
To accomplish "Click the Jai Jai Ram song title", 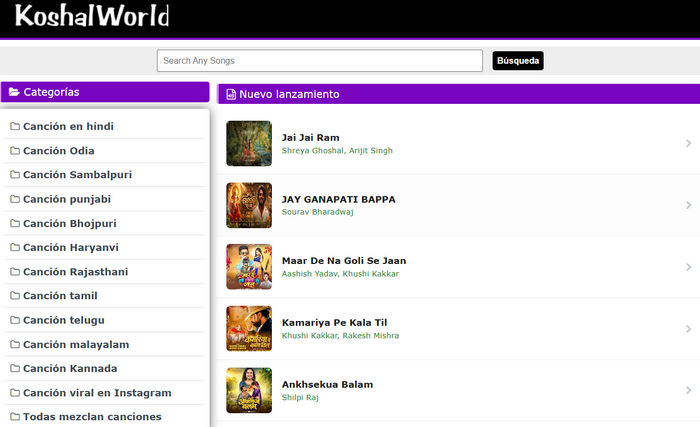I will tap(310, 138).
